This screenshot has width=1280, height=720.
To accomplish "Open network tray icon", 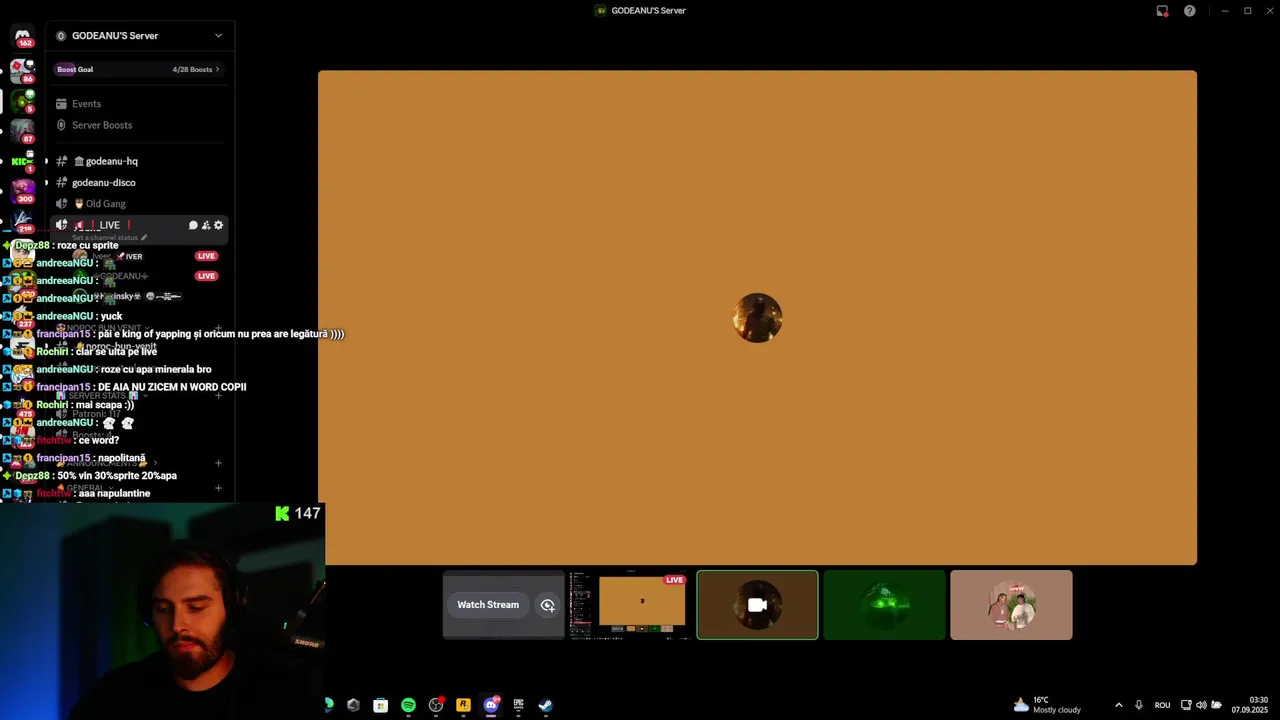I will 1186,705.
